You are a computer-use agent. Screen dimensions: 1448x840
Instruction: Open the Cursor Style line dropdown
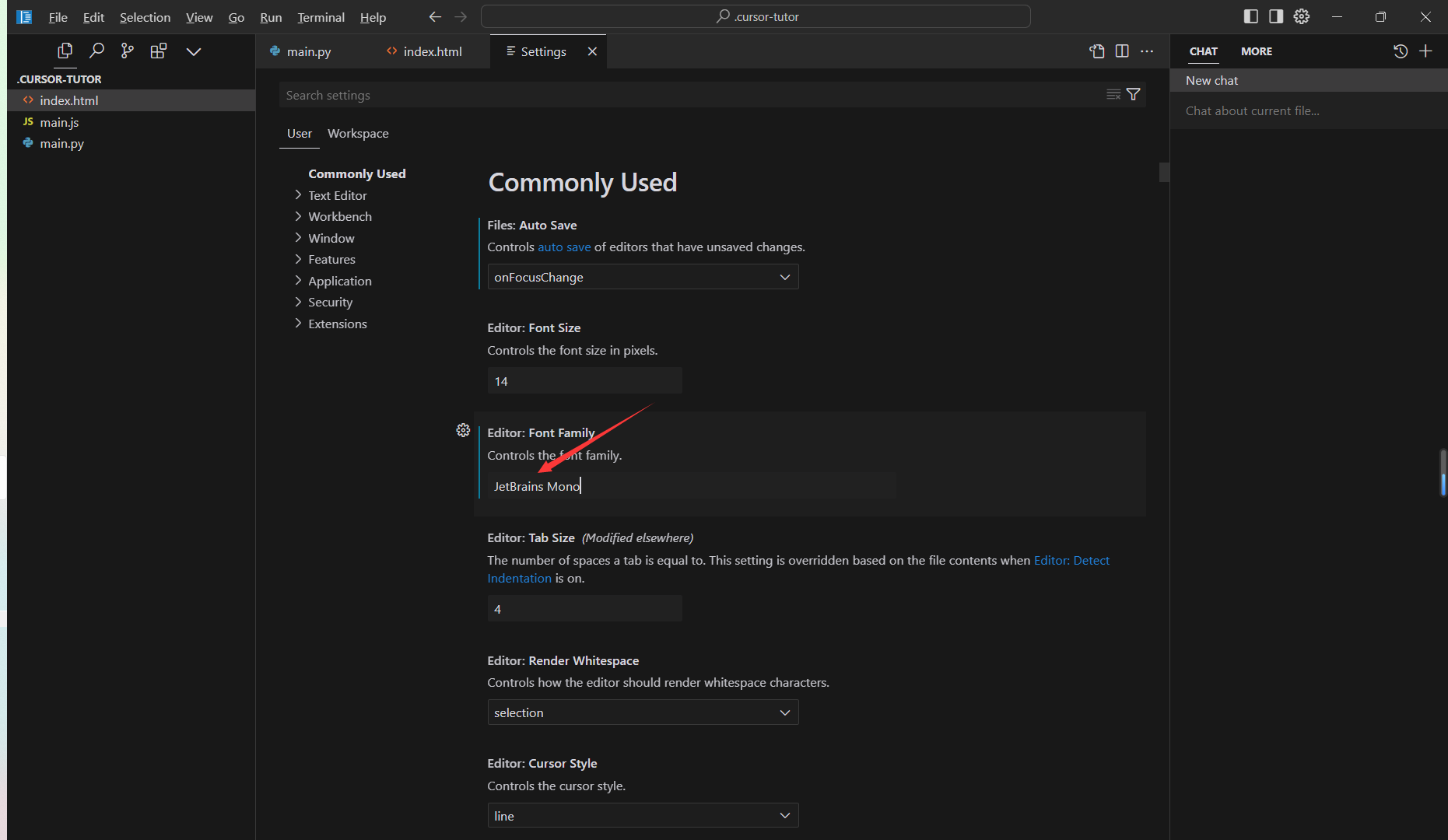tap(643, 816)
